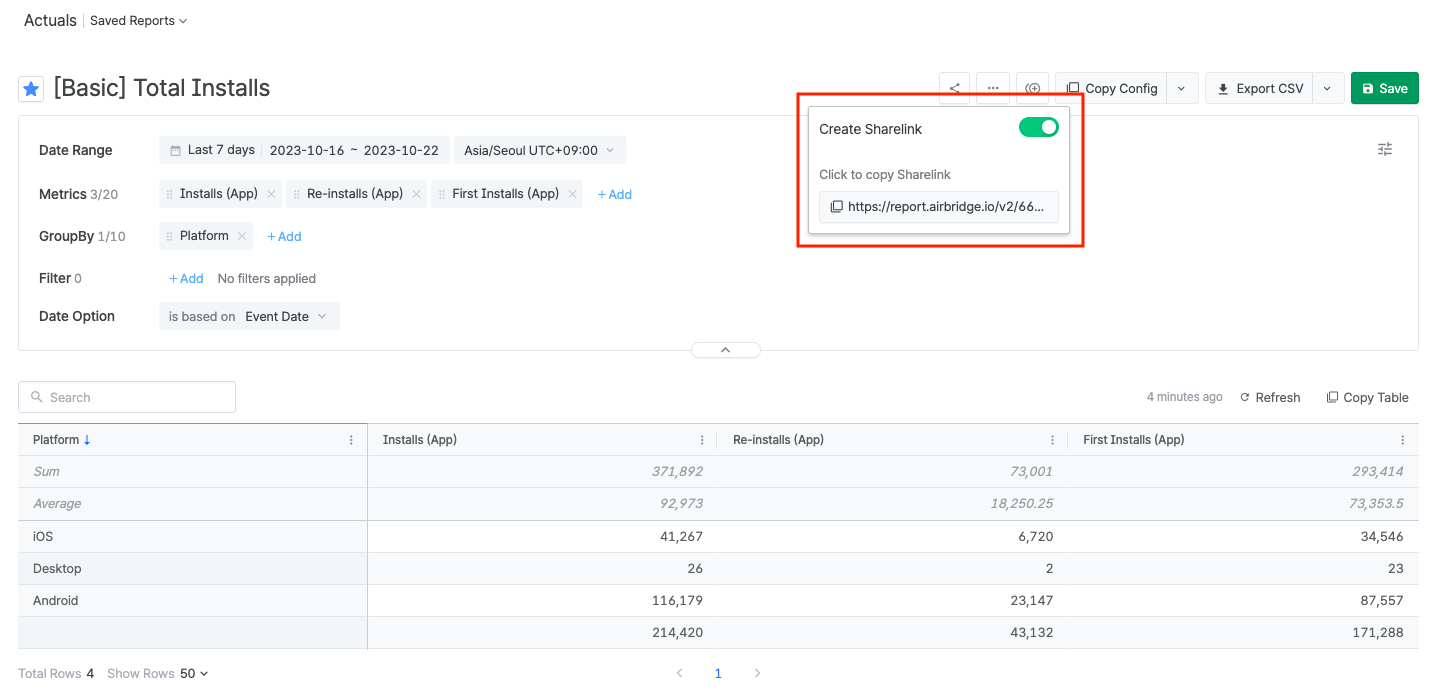Viewport: 1435px width, 693px height.
Task: Open First Installs (App) column menu
Action: pyautogui.click(x=1402, y=440)
